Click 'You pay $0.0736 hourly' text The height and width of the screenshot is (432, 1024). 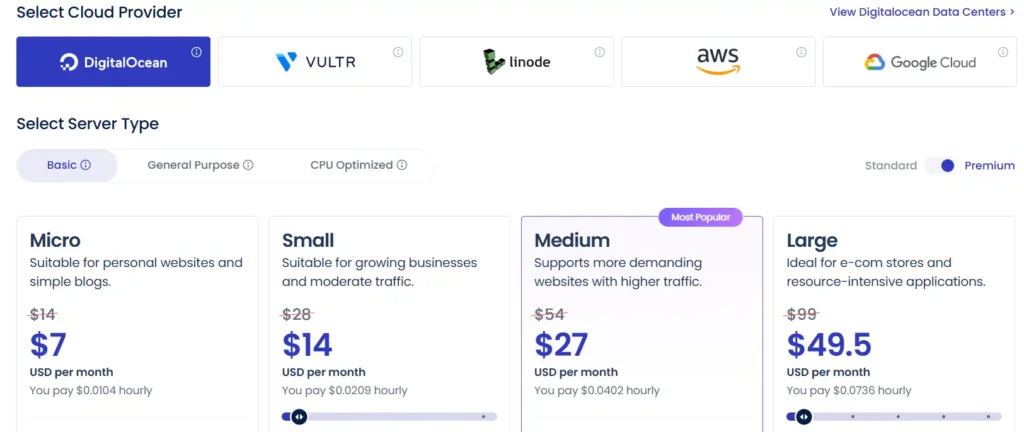pyautogui.click(x=849, y=391)
